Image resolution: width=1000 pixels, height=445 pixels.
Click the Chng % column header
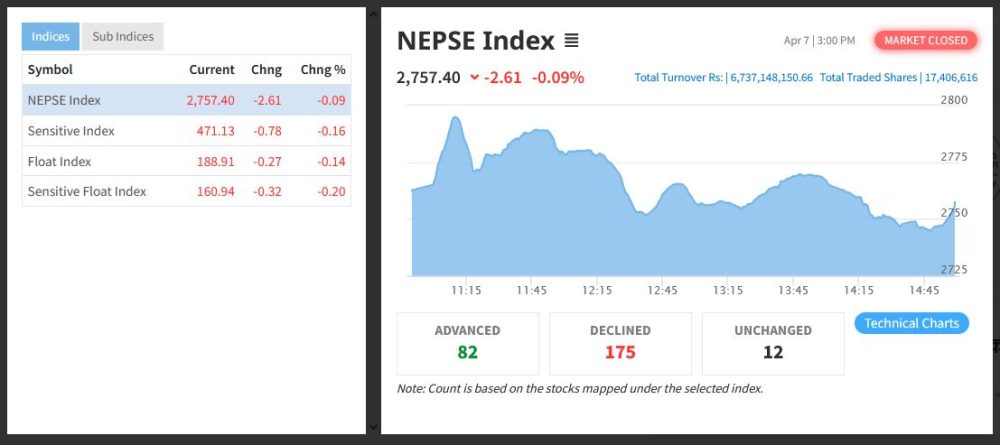pyautogui.click(x=322, y=70)
